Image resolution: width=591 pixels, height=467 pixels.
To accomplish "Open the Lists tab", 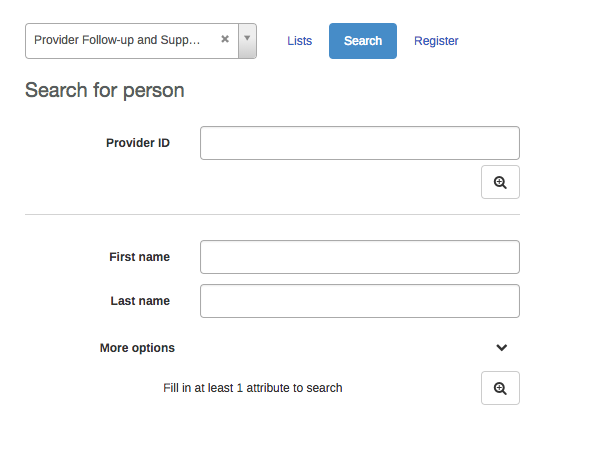I will tap(300, 41).
